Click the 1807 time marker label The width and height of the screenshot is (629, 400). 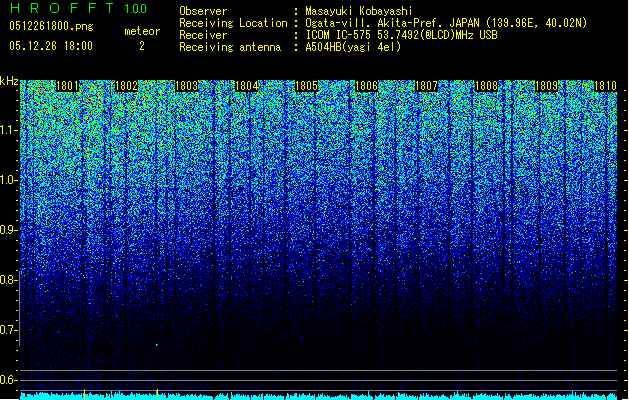426,86
